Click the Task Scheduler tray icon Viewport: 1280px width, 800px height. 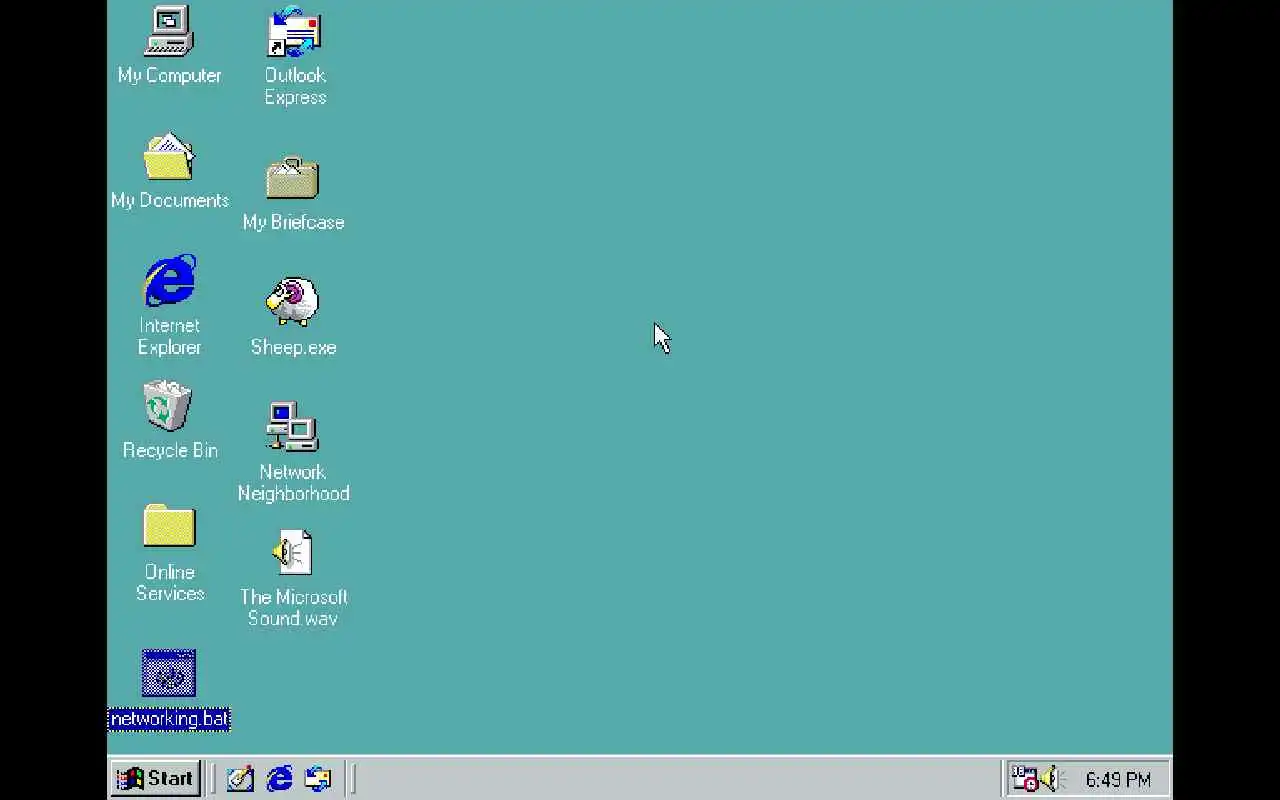pyautogui.click(x=1024, y=778)
